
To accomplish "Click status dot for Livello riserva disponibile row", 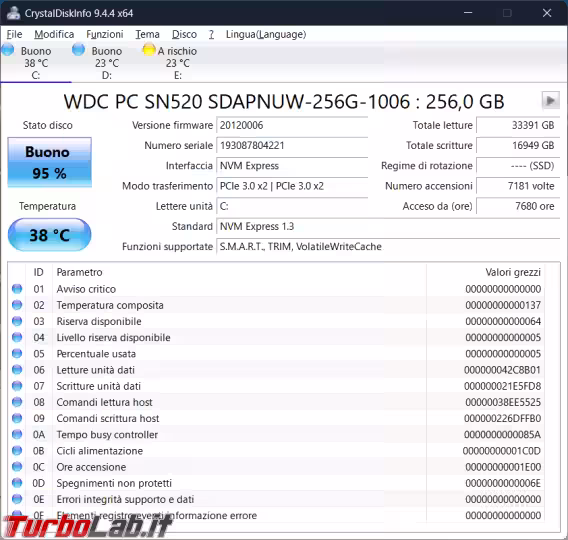I will (x=17, y=338).
